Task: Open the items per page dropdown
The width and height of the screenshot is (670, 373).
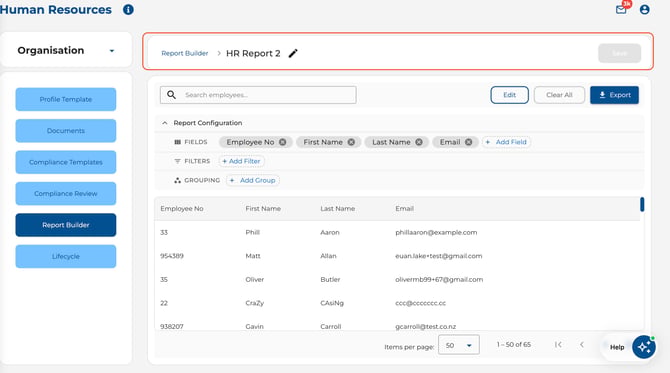Action: [x=458, y=345]
